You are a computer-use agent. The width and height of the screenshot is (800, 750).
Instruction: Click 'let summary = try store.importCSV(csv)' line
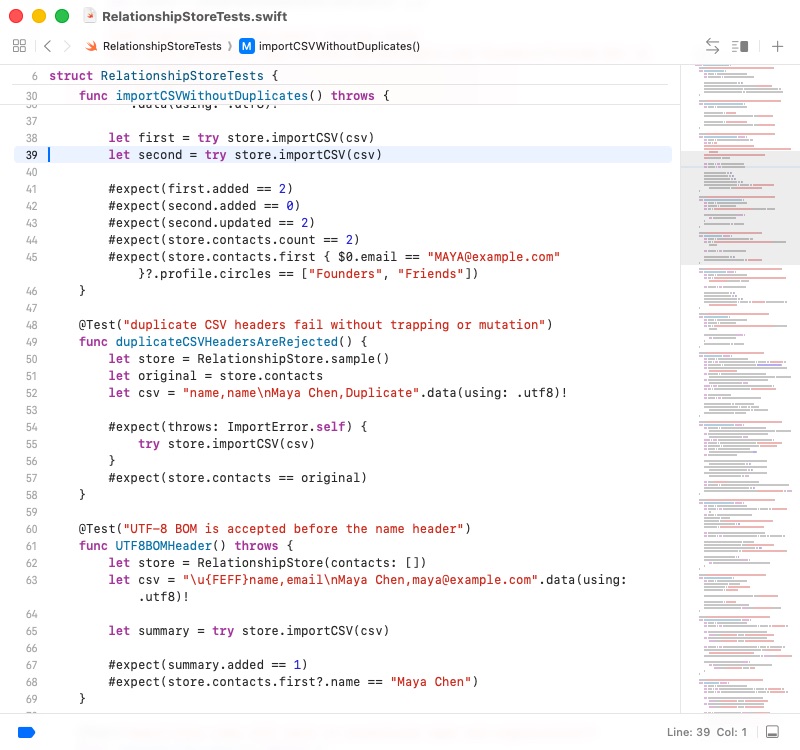248,631
